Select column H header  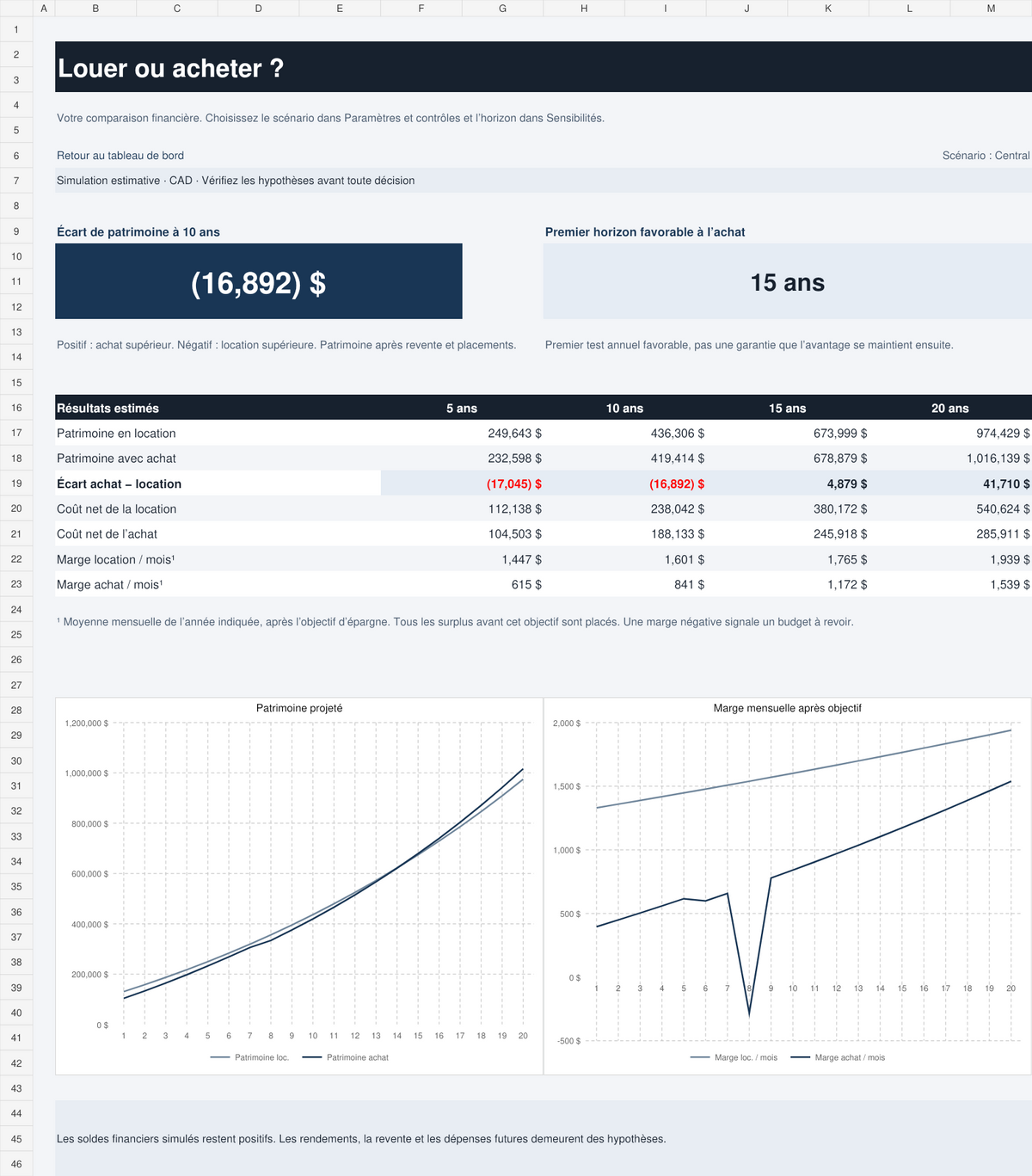pos(584,9)
